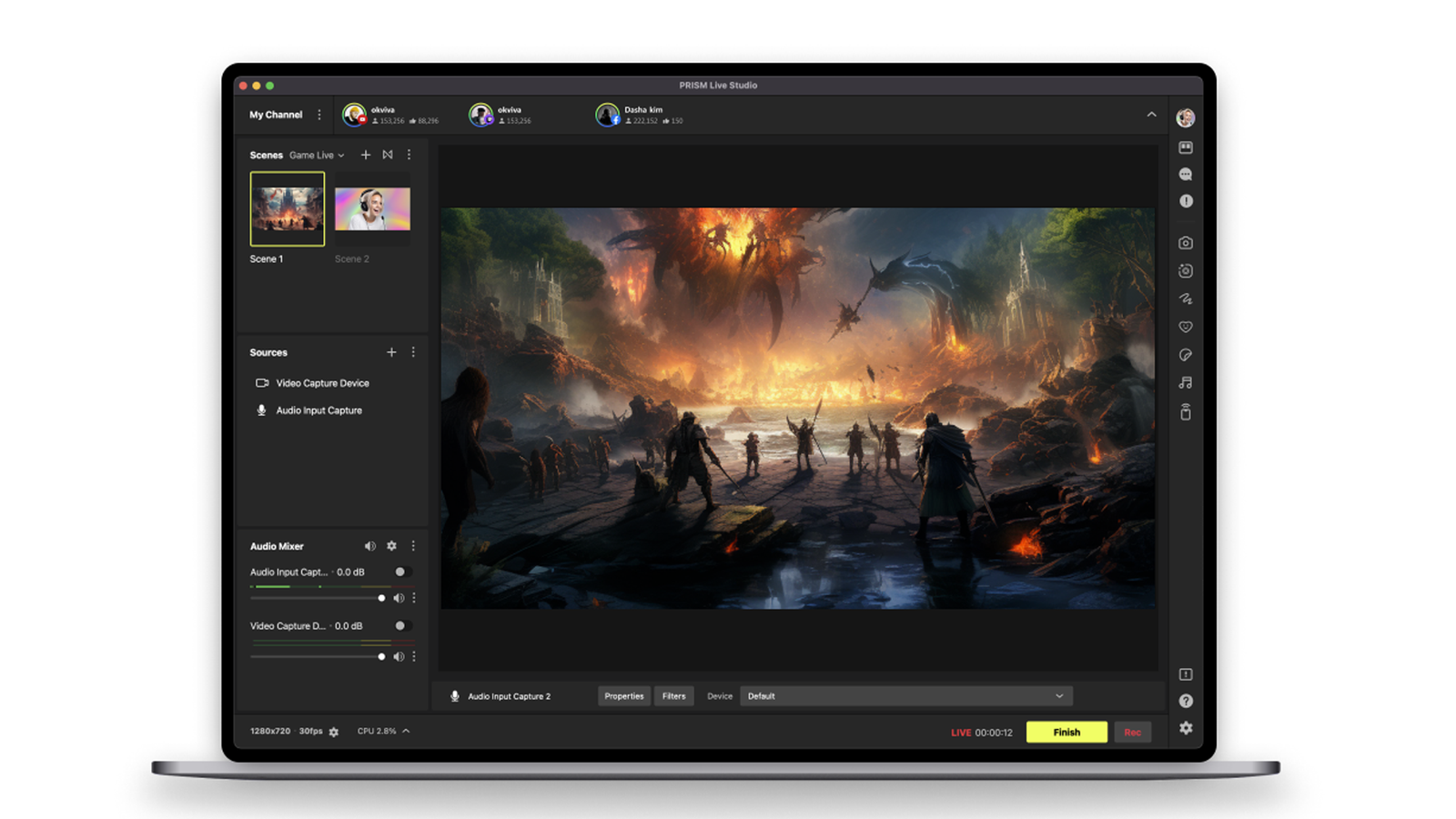
Task: Open the chat bubble icon in sidebar
Action: pos(1185,174)
